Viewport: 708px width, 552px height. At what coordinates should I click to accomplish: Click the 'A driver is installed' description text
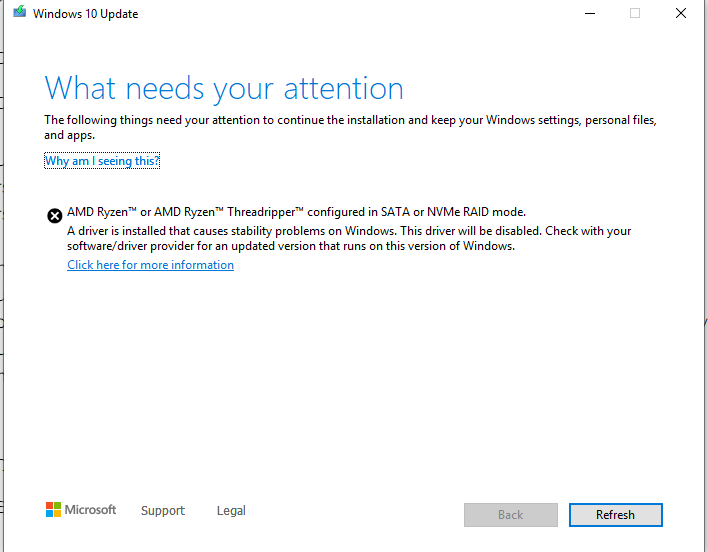coord(349,238)
